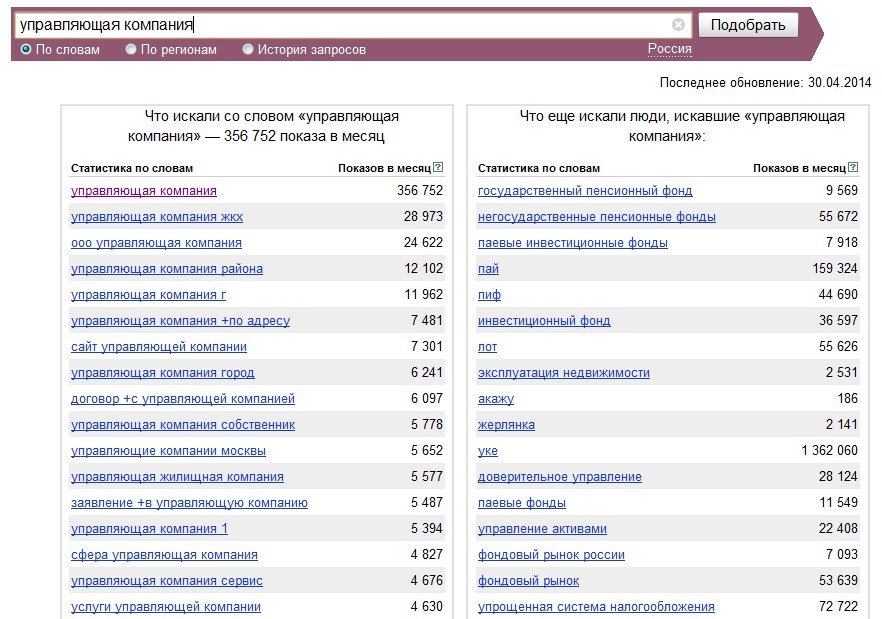Open 'ооо управляющая компания' link

tap(156, 243)
